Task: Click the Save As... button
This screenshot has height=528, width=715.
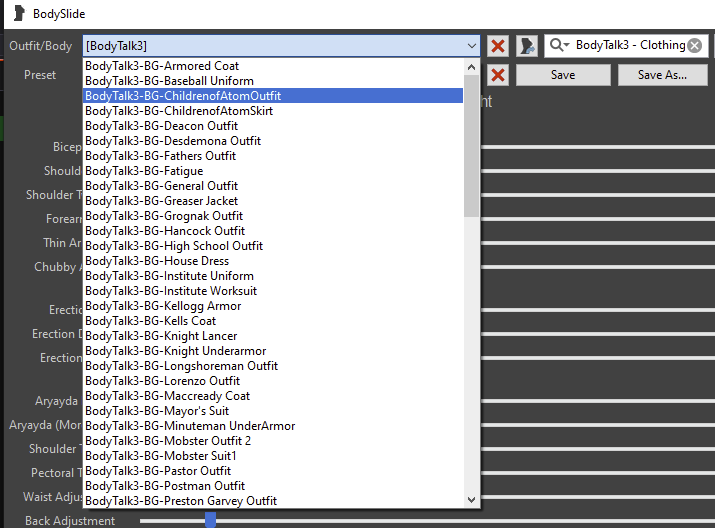Action: pyautogui.click(x=663, y=75)
